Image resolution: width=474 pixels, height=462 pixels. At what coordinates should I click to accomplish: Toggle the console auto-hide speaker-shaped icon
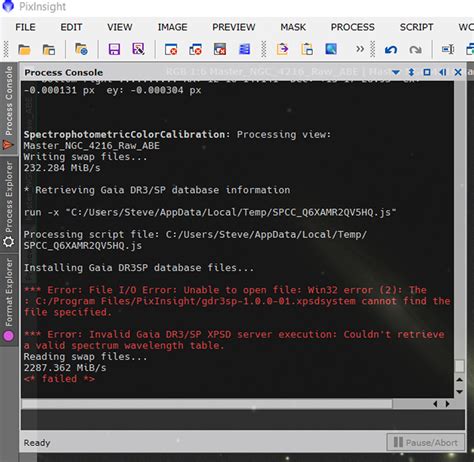pyautogui.click(x=443, y=72)
